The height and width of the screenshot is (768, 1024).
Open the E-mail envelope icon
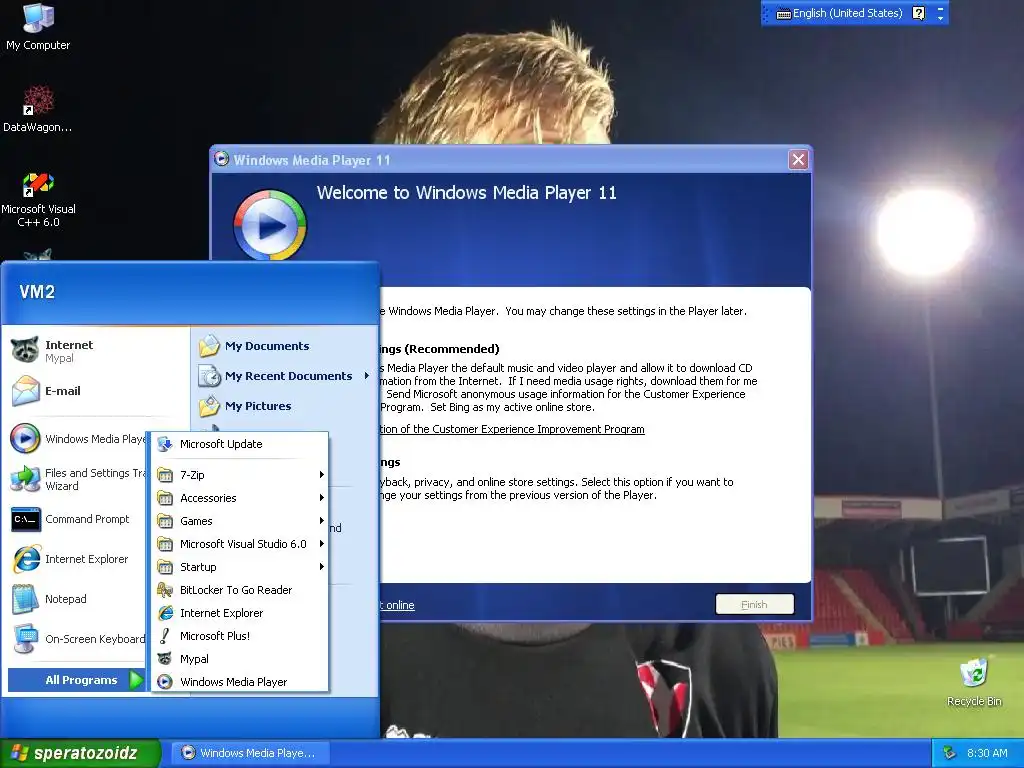click(25, 391)
